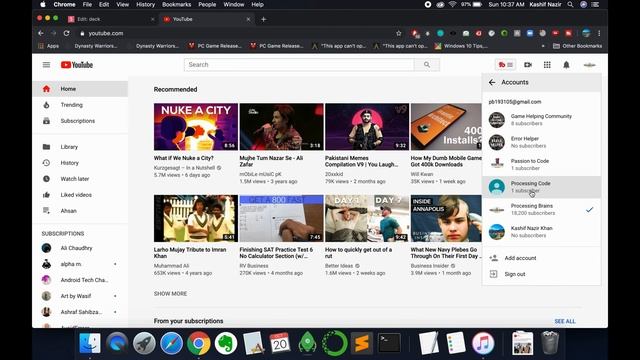The image size is (640, 360).
Task: Open How to quickly get out thumbnail
Action: pos(367,218)
